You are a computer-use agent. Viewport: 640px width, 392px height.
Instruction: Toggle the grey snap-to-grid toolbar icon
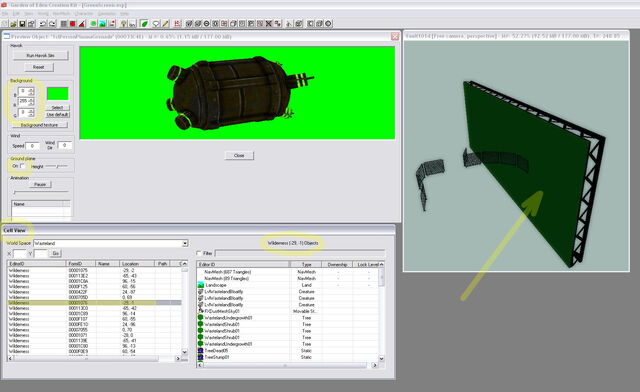[63, 24]
